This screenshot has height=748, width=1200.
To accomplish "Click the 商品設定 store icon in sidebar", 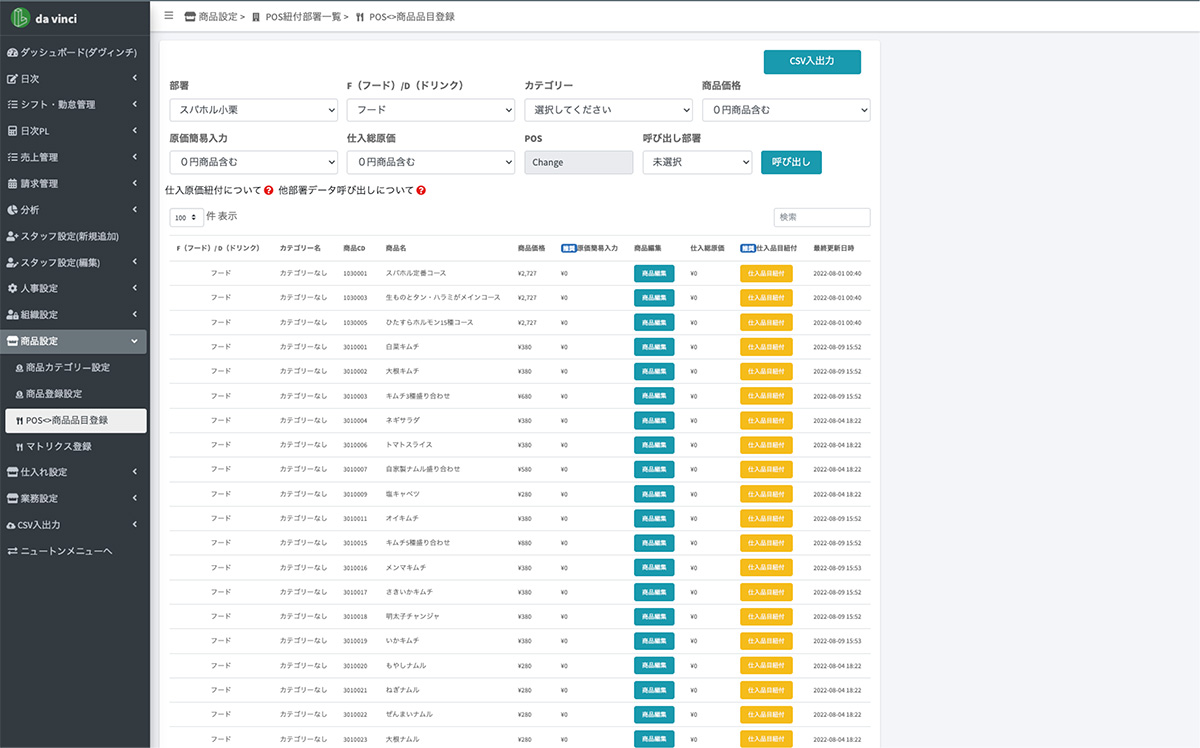I will click(12, 341).
